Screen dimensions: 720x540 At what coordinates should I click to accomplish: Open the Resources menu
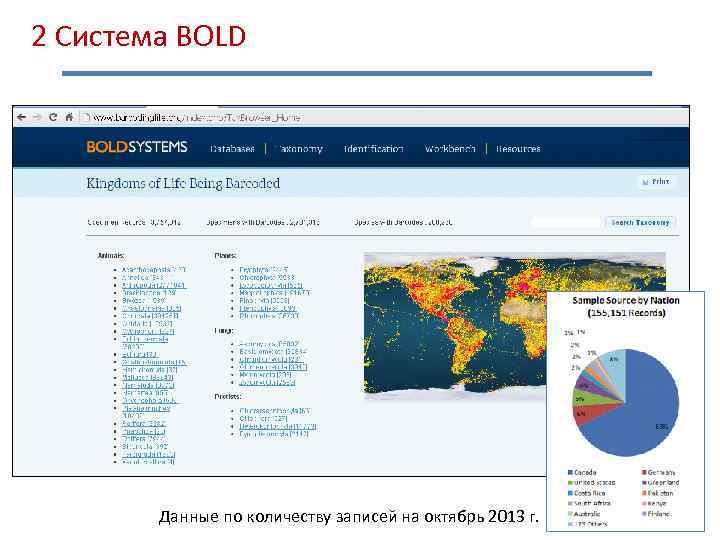click(x=518, y=149)
